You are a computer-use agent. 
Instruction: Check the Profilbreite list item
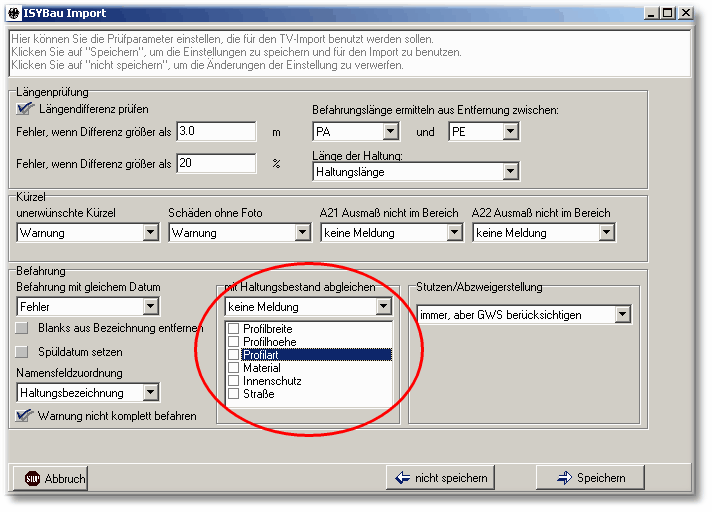pyautogui.click(x=233, y=329)
